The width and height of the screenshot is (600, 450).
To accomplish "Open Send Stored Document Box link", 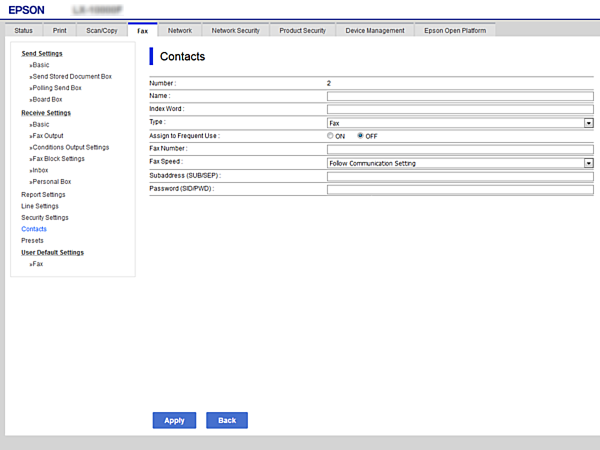I will (72, 76).
